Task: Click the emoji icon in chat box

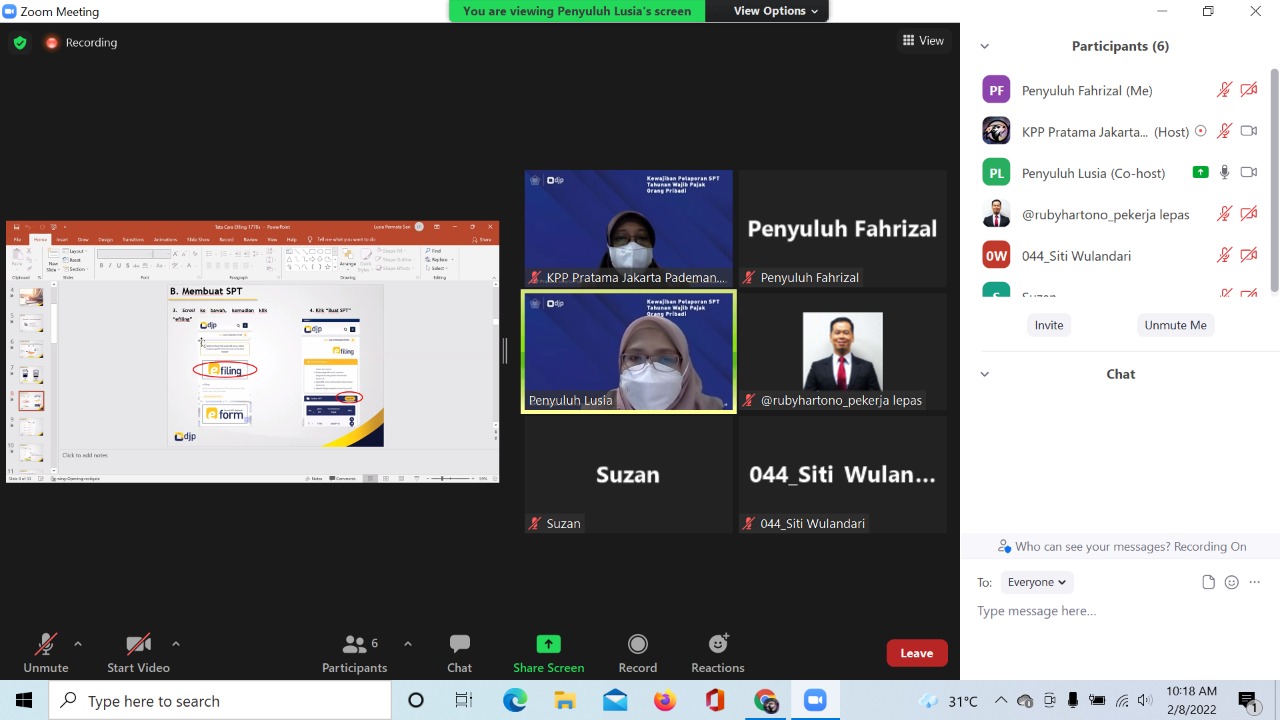Action: click(x=1231, y=582)
